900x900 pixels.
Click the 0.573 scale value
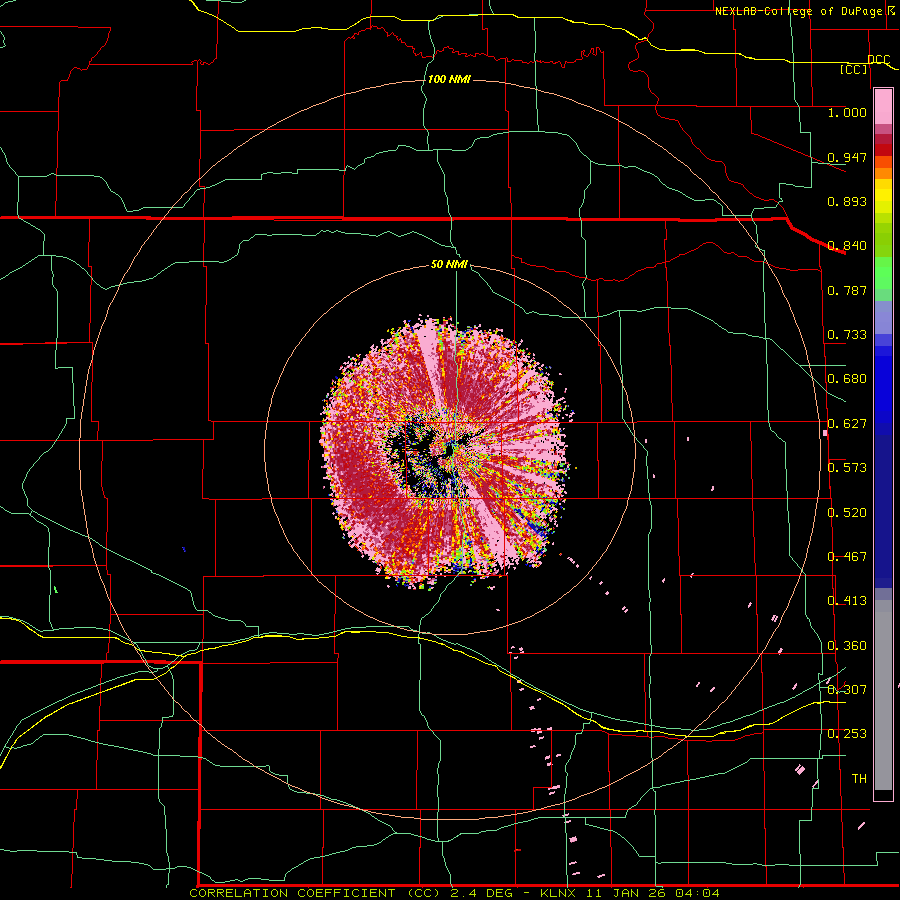coord(847,468)
